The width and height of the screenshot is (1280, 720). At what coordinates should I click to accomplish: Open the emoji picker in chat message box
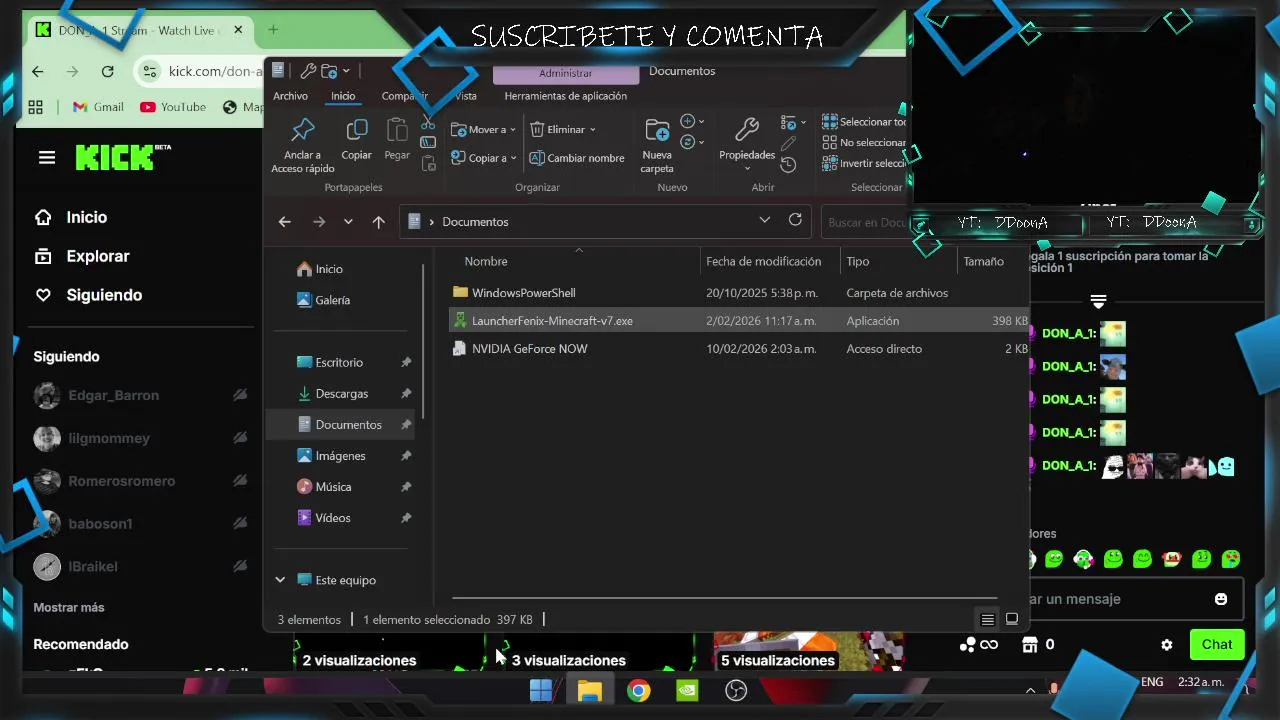click(1221, 599)
